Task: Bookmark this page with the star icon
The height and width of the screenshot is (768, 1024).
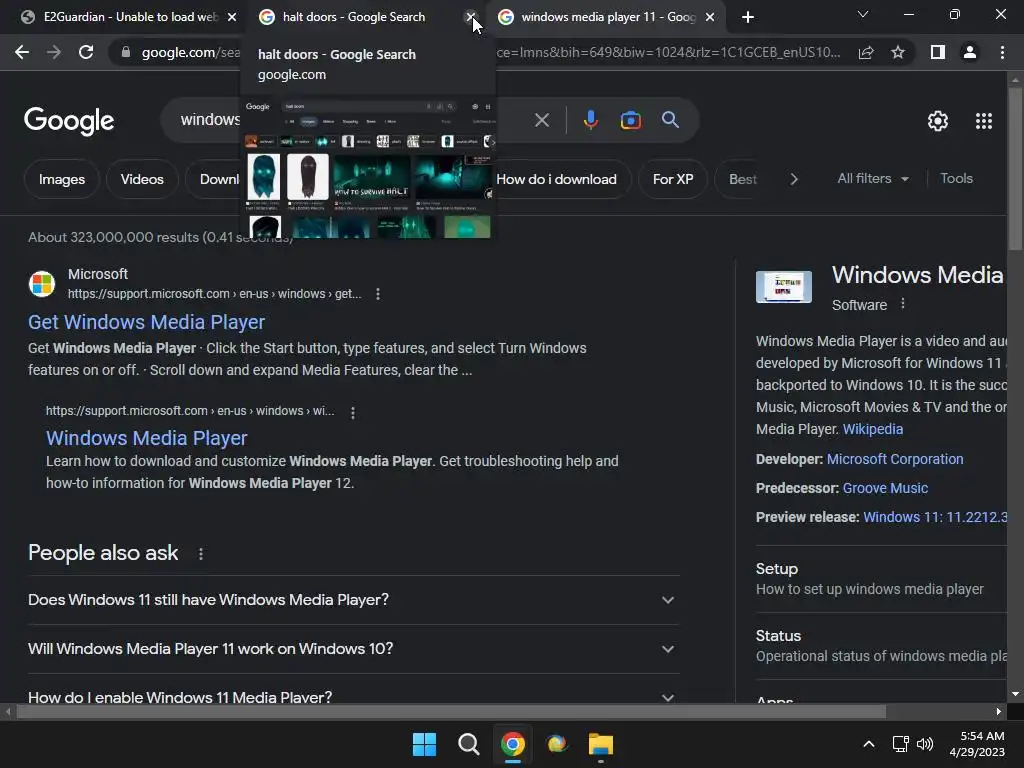Action: pos(898,52)
